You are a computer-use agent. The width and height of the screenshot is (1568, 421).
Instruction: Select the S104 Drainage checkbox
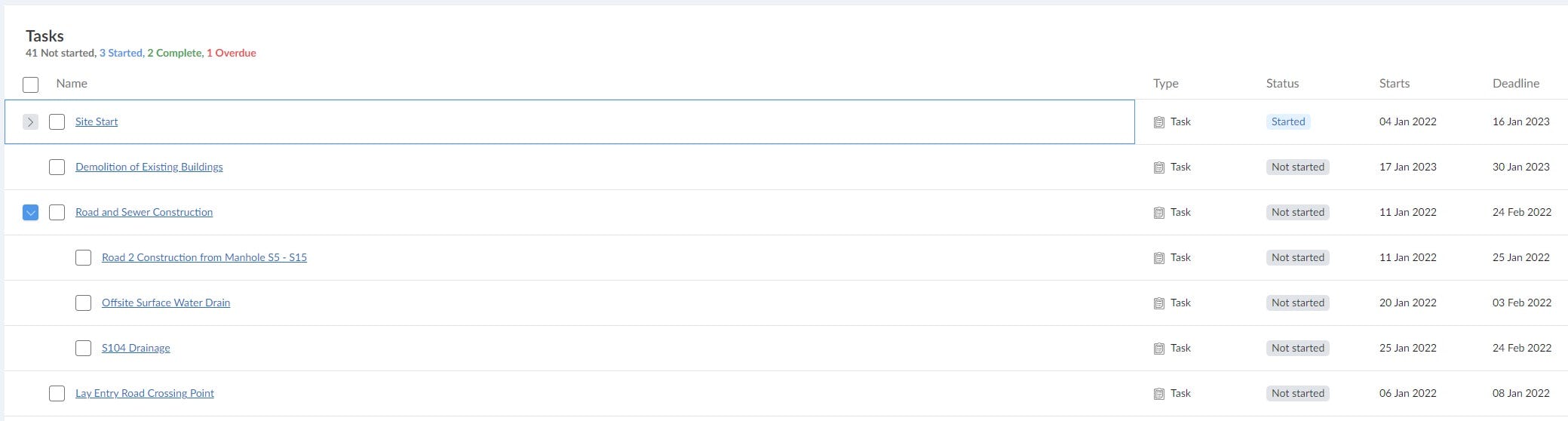tap(83, 349)
